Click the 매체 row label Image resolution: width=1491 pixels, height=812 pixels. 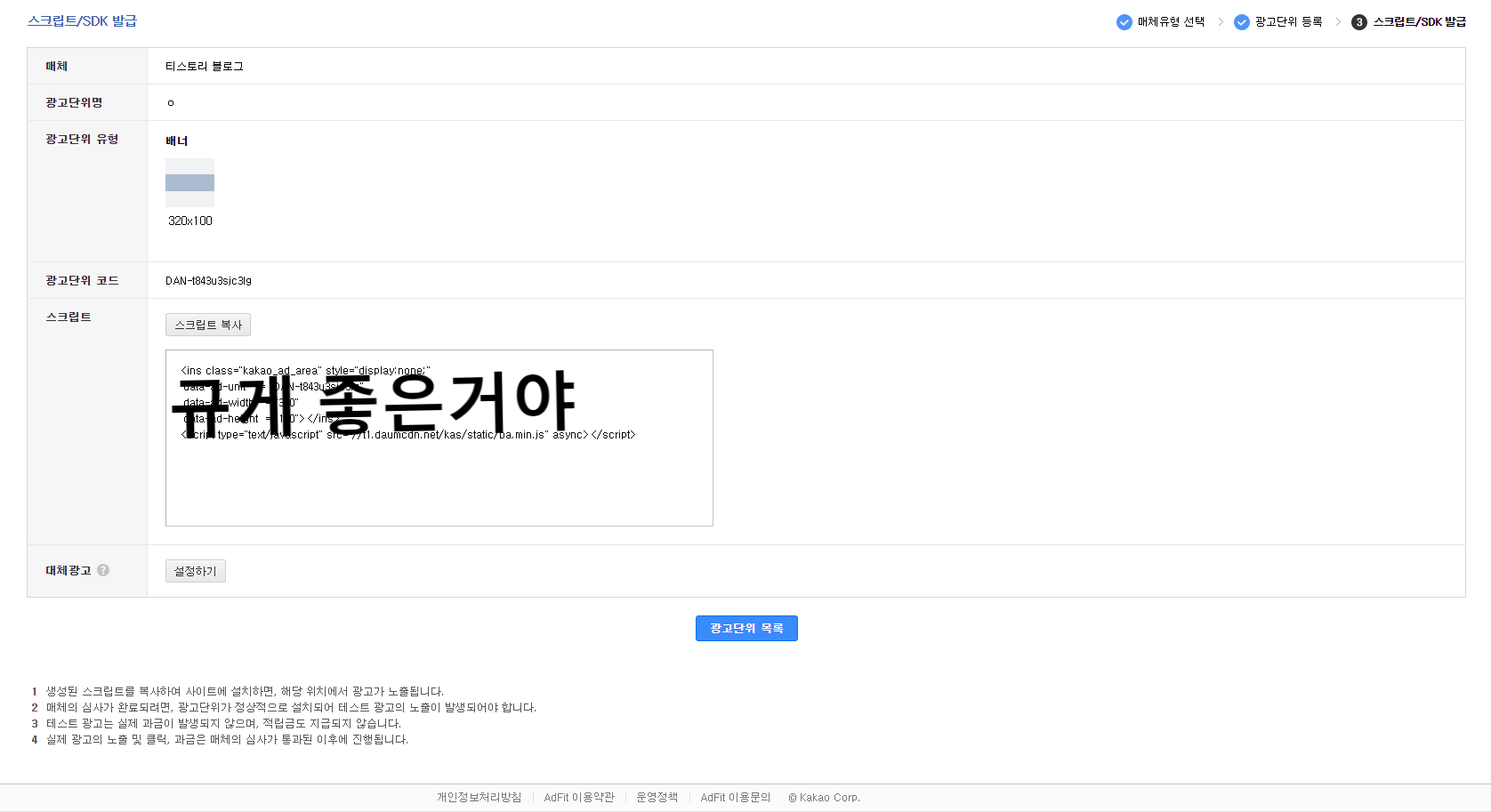pyautogui.click(x=56, y=67)
